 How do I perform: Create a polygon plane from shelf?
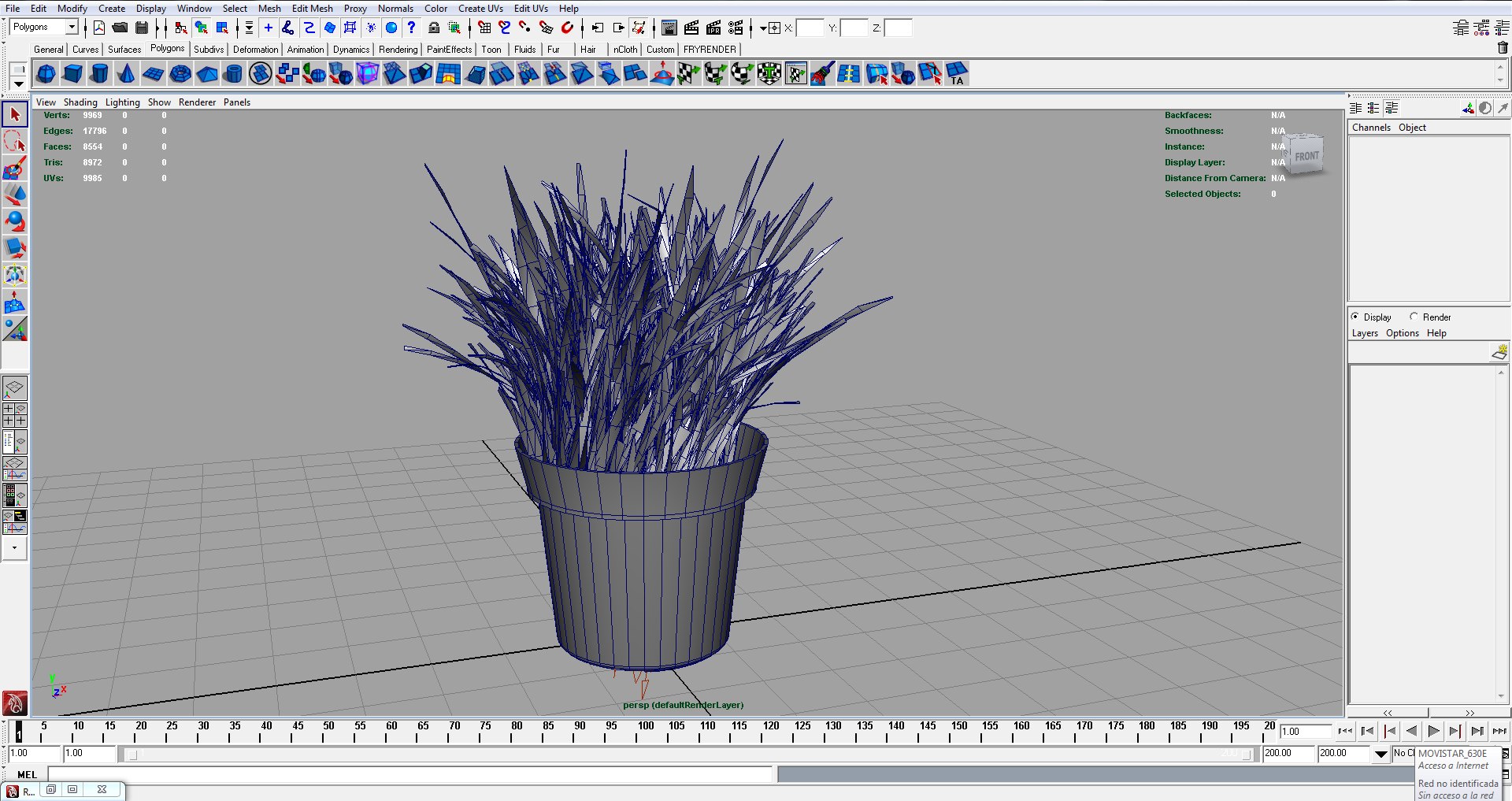pos(153,74)
